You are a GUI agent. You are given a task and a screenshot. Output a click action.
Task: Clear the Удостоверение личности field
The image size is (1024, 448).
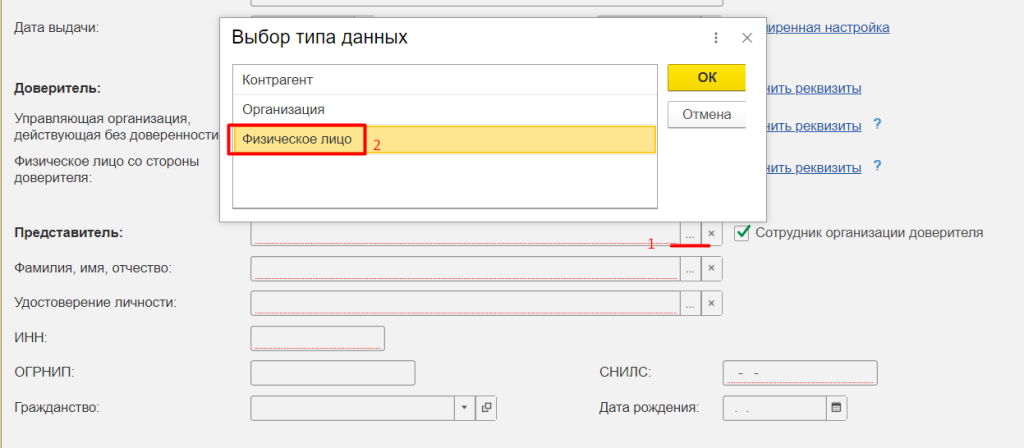(711, 303)
